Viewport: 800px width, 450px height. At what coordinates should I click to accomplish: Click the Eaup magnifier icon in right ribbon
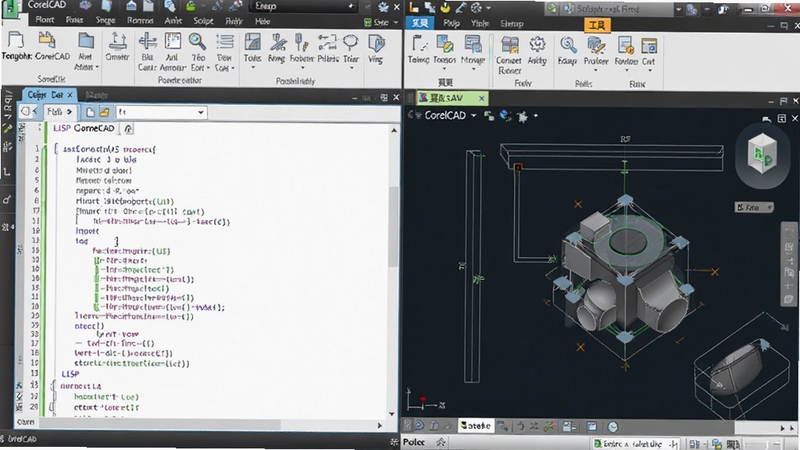(568, 45)
